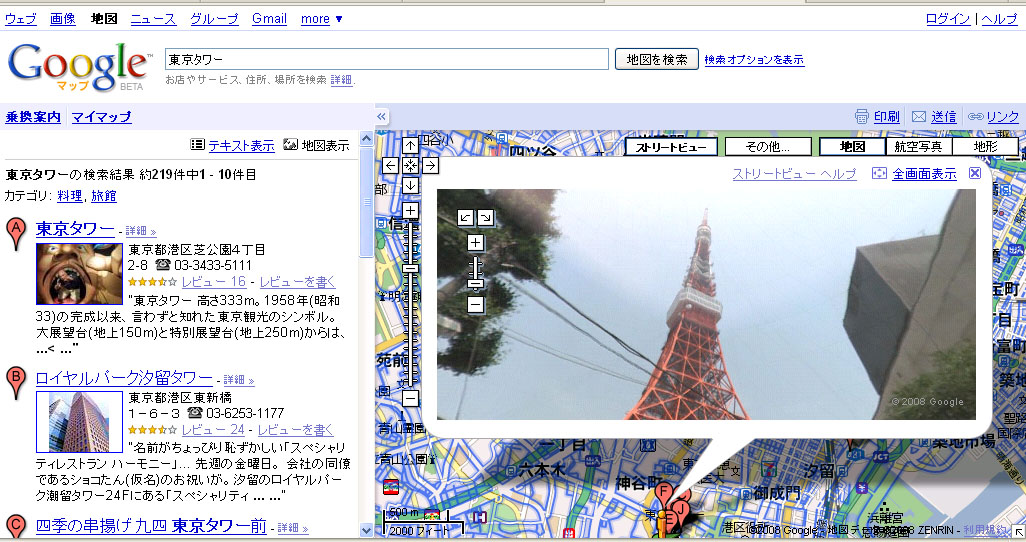
Task: Filter by 旅館 category
Action: click(103, 196)
